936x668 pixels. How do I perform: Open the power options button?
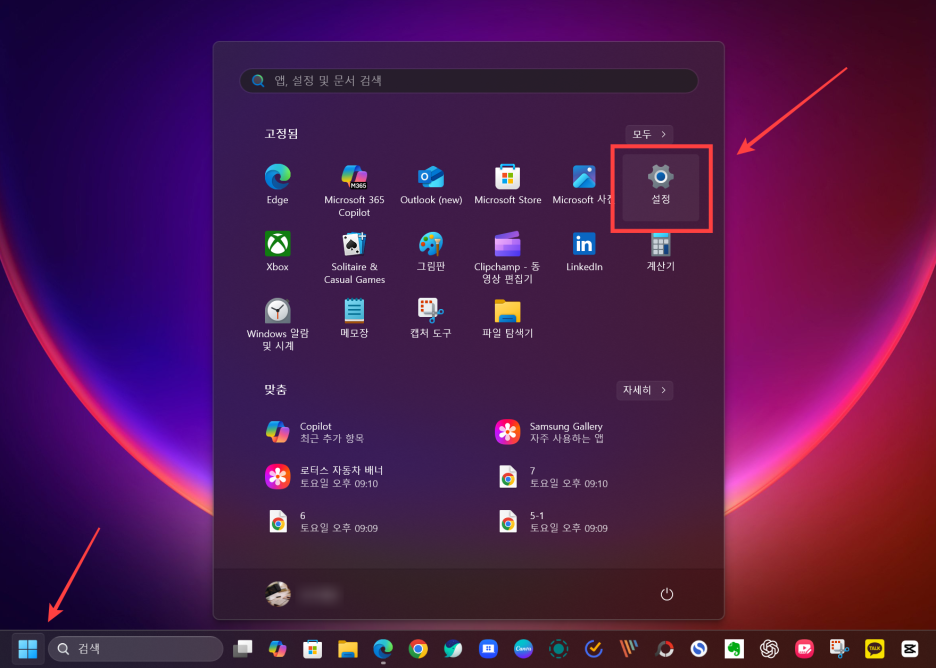pyautogui.click(x=667, y=594)
